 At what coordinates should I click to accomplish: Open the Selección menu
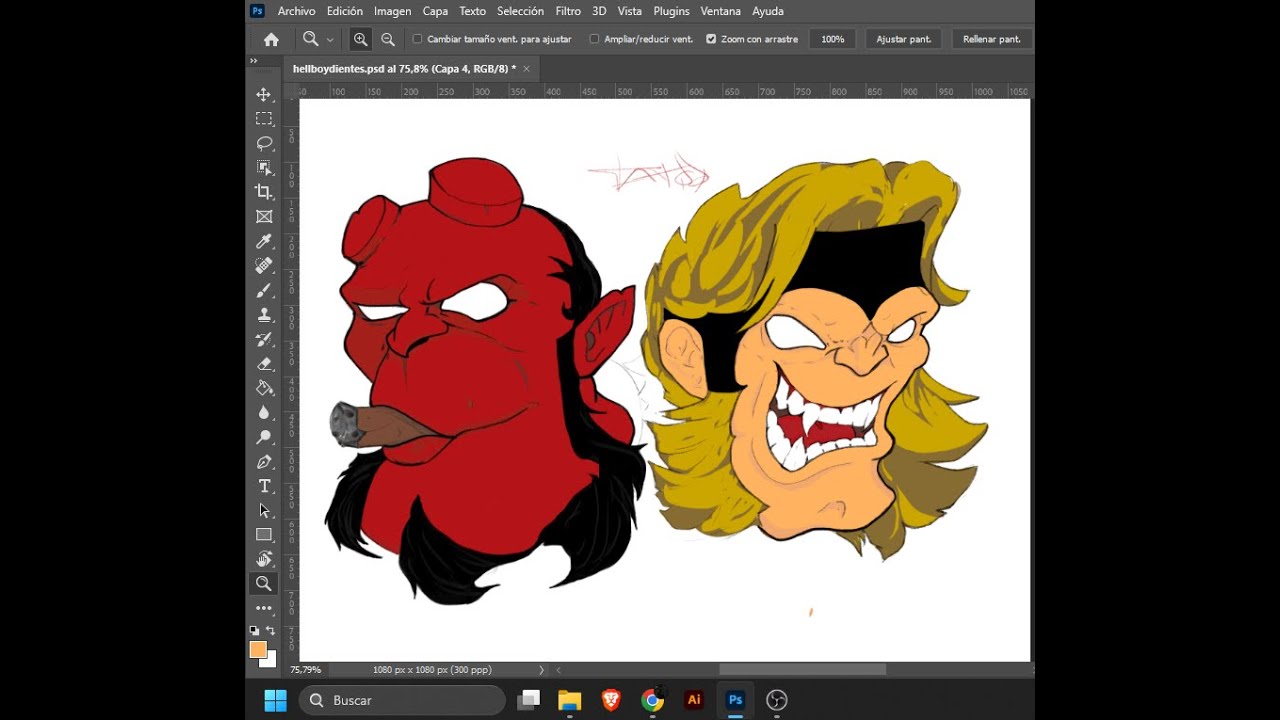click(x=520, y=11)
